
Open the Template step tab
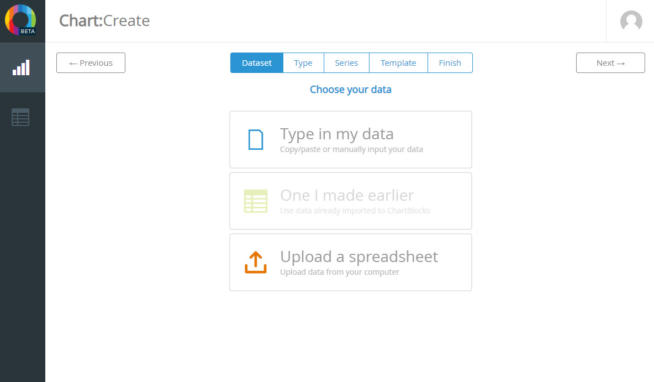tap(398, 63)
